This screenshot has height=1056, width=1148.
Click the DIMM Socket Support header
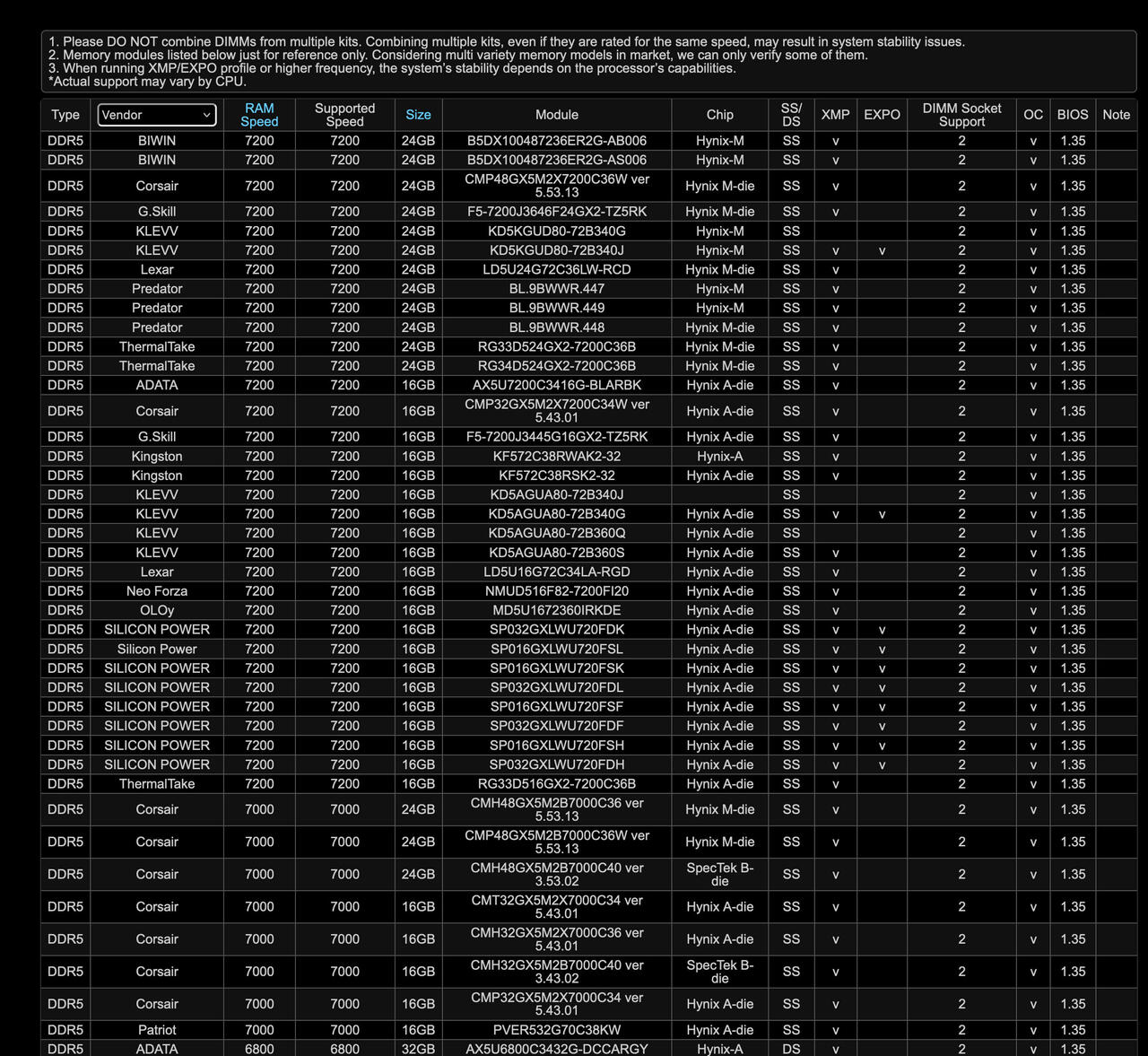point(961,115)
